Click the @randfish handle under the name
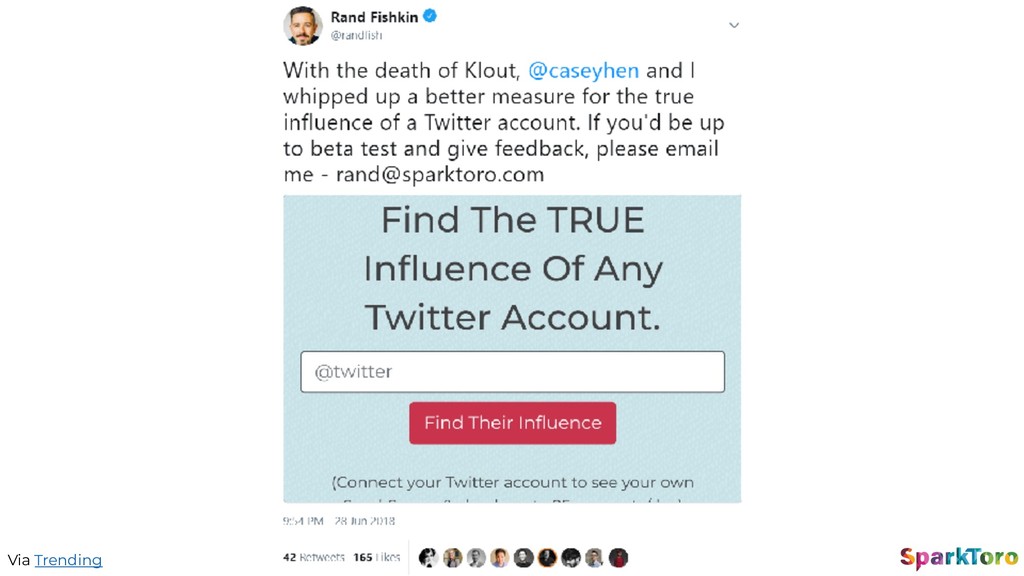This screenshot has height=576, width=1024. [x=357, y=35]
